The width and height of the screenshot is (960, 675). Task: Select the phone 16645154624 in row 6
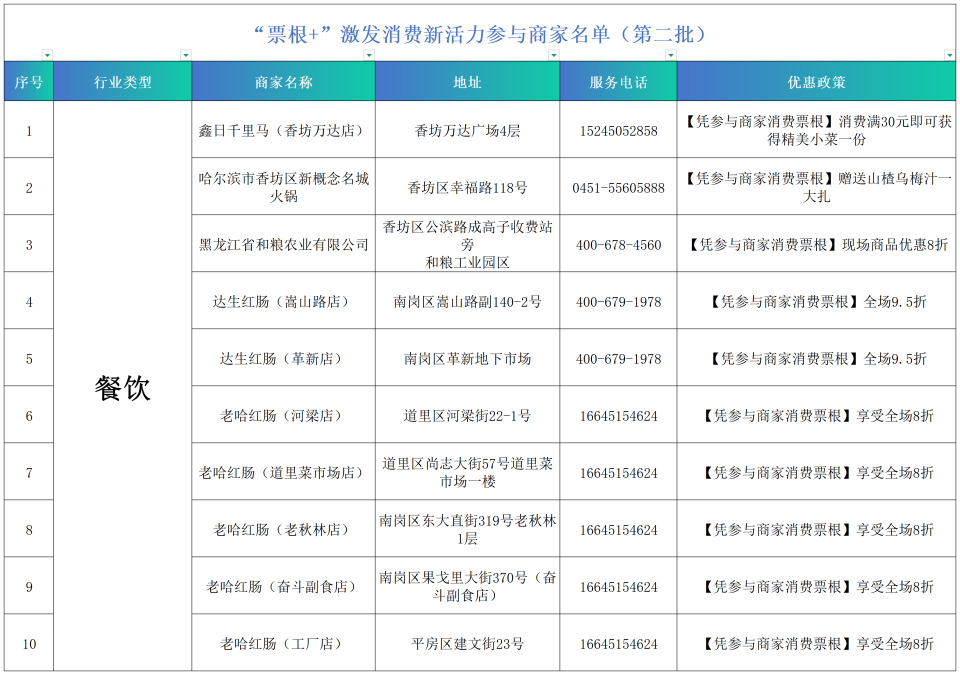coord(618,415)
